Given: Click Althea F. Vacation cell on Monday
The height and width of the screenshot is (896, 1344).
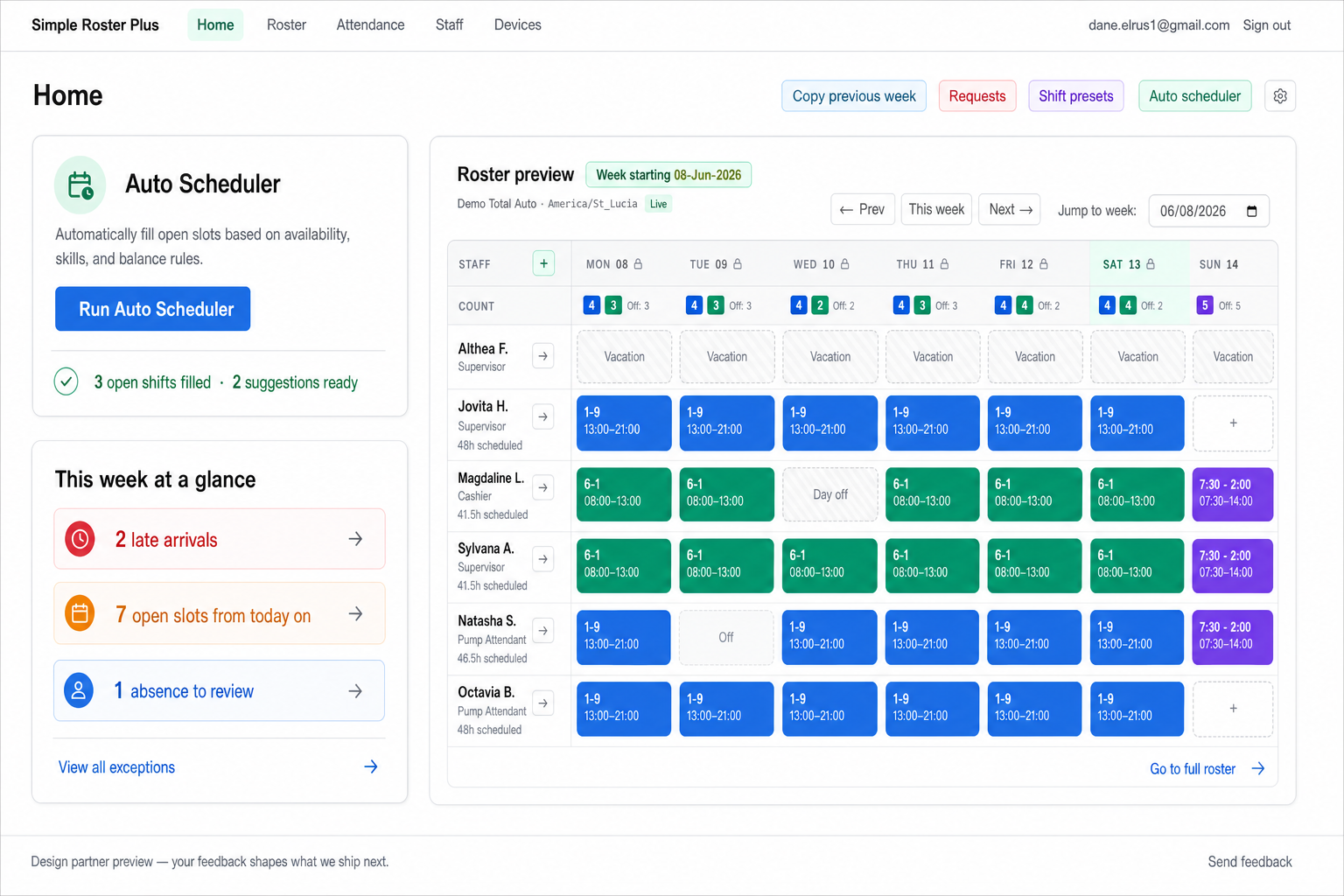Looking at the screenshot, I should point(624,357).
